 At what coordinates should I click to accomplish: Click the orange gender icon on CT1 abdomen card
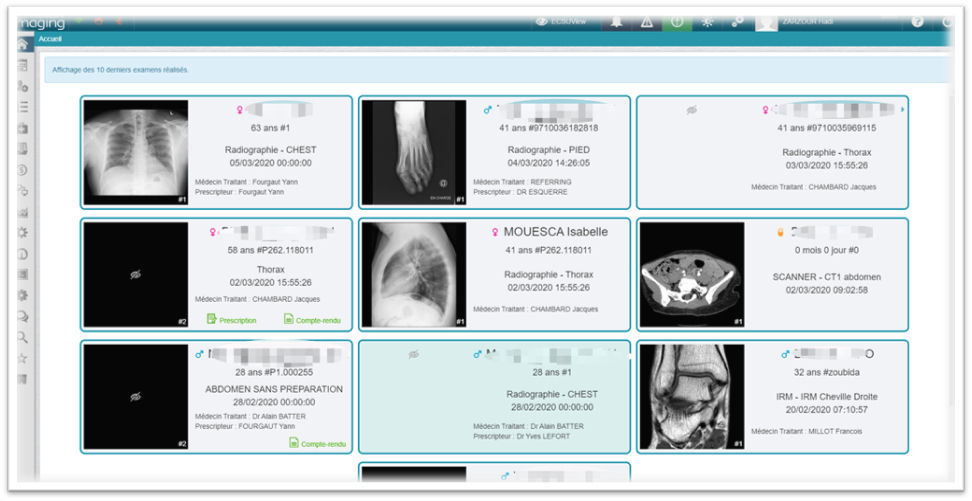pos(781,233)
